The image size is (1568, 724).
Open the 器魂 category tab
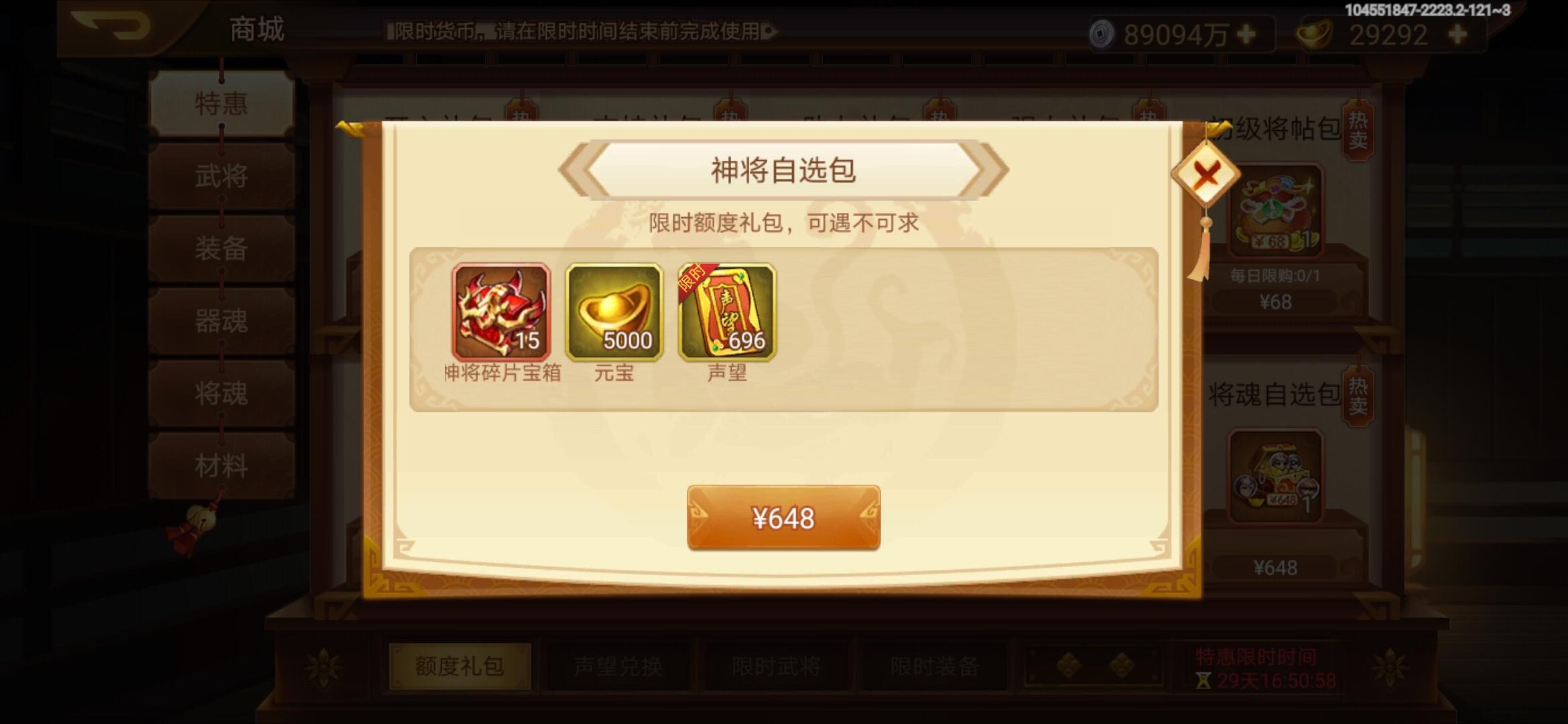tap(221, 321)
